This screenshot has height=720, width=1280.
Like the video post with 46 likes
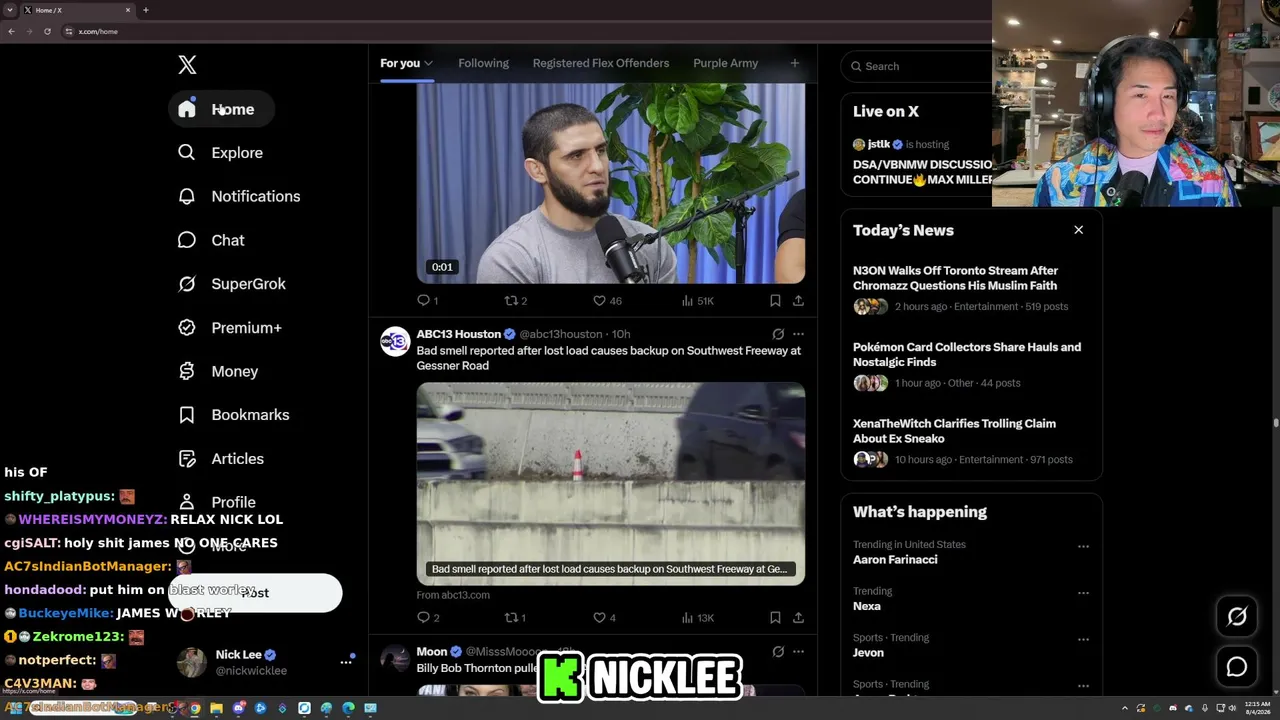[x=607, y=300]
